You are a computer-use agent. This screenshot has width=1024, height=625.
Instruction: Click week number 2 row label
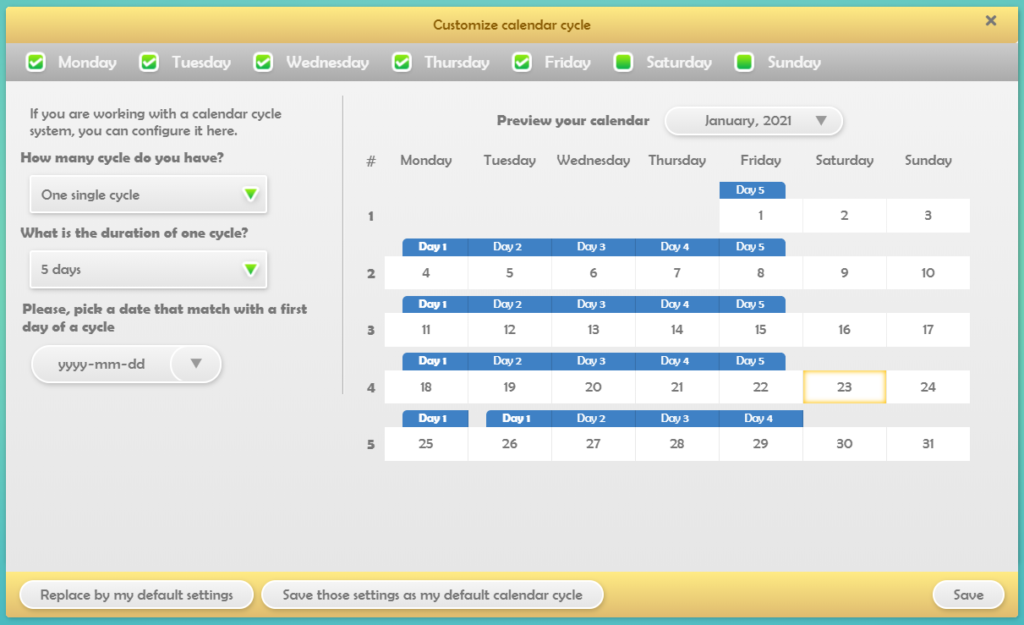coord(371,274)
